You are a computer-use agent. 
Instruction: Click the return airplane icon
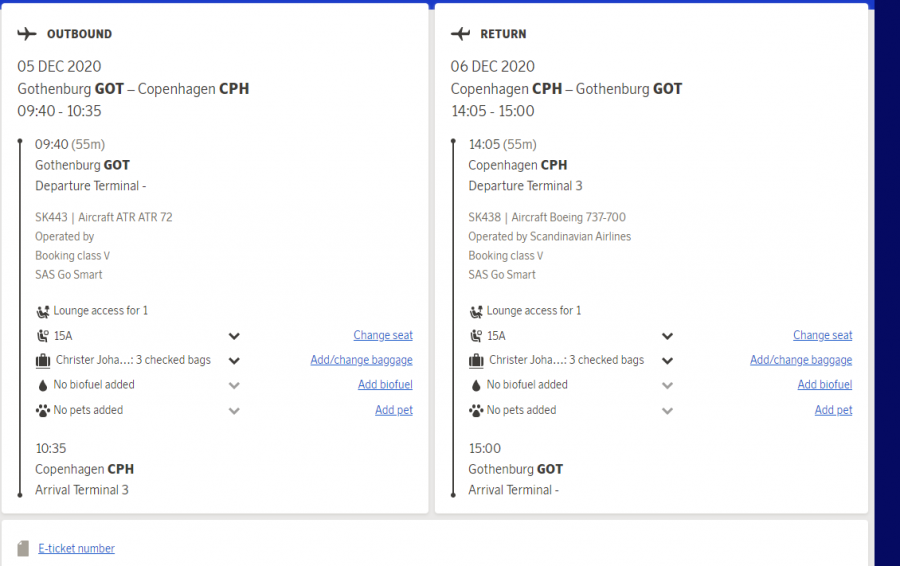pyautogui.click(x=460, y=34)
